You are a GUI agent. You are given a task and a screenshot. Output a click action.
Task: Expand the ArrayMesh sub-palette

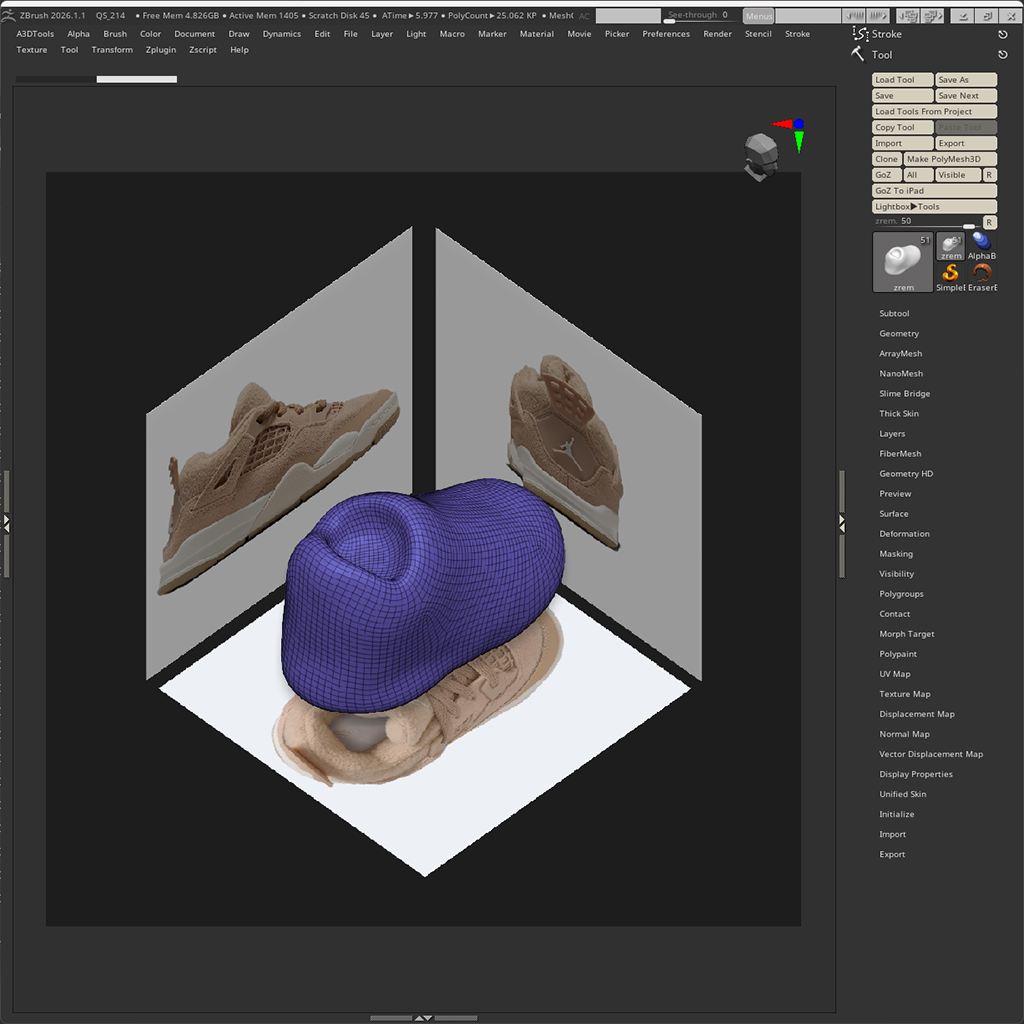click(901, 353)
